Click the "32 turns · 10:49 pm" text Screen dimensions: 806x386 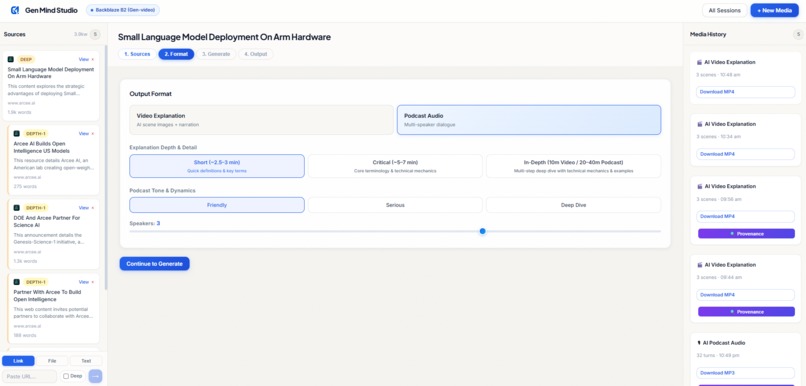click(718, 355)
